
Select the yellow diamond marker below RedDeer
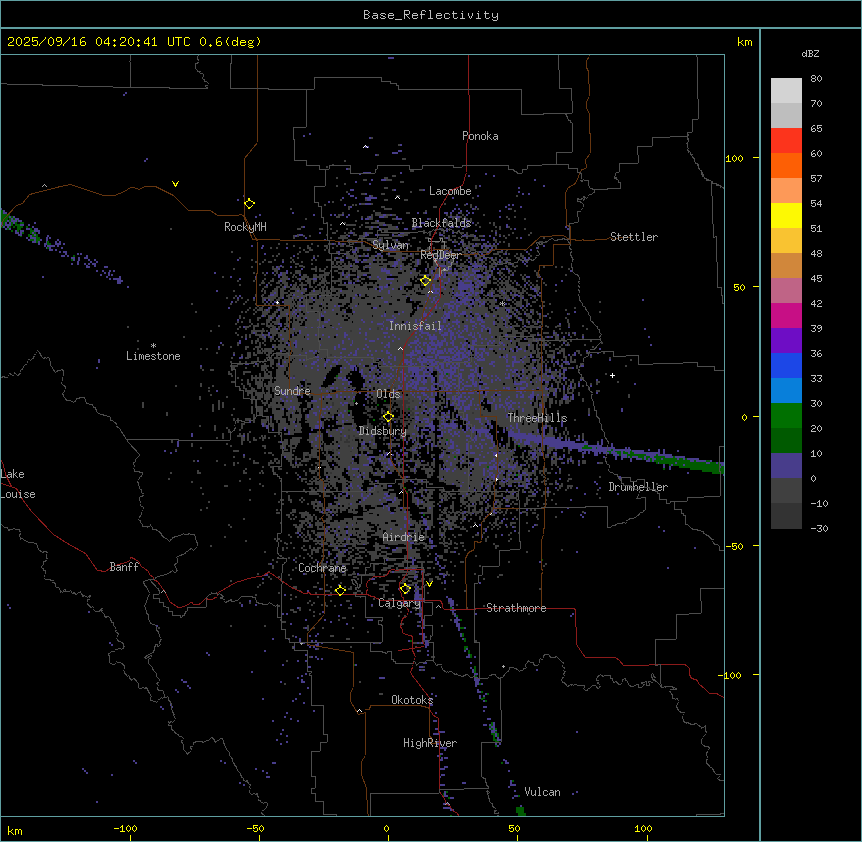click(425, 281)
